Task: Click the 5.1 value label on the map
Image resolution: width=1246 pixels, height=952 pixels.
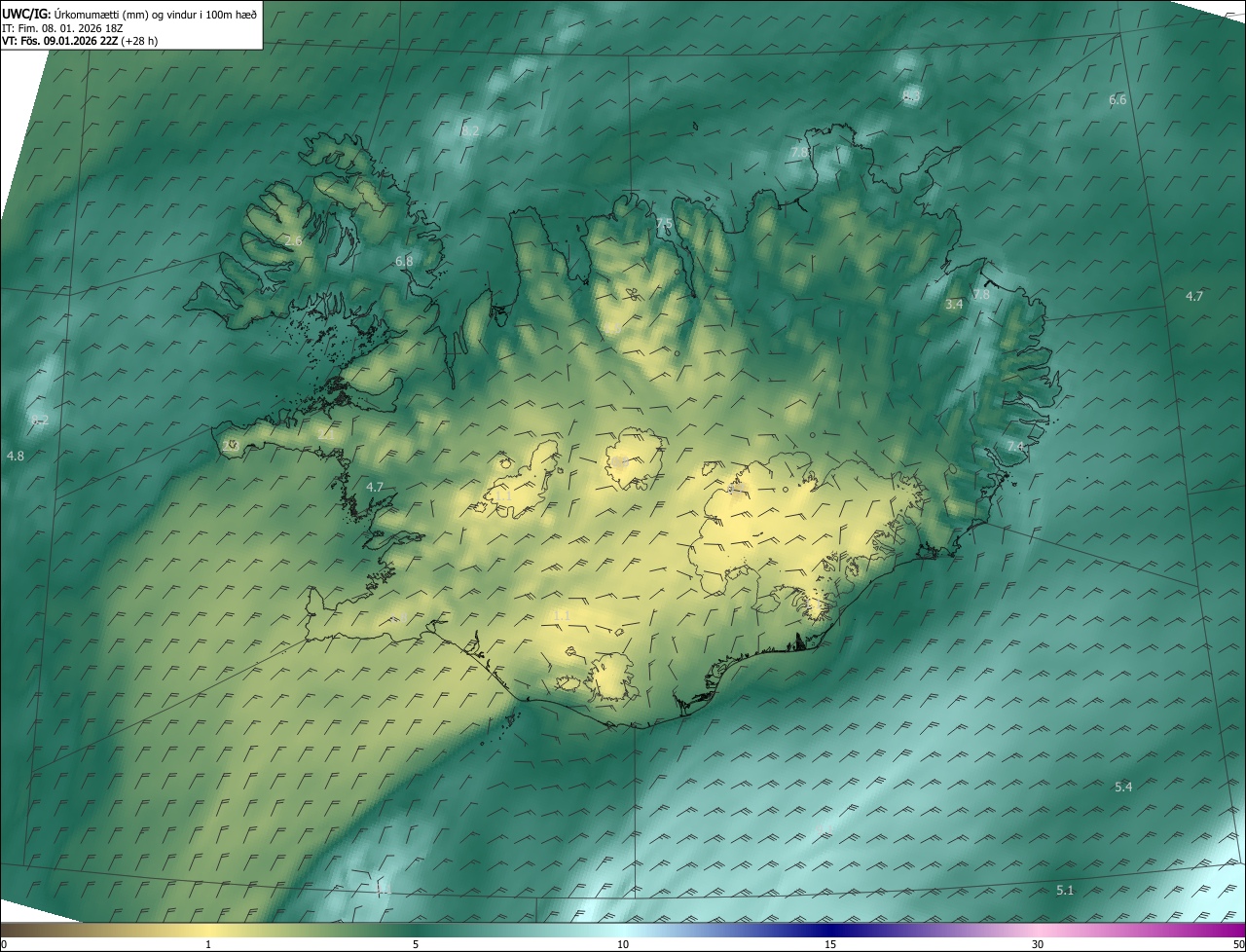Action: [1065, 891]
